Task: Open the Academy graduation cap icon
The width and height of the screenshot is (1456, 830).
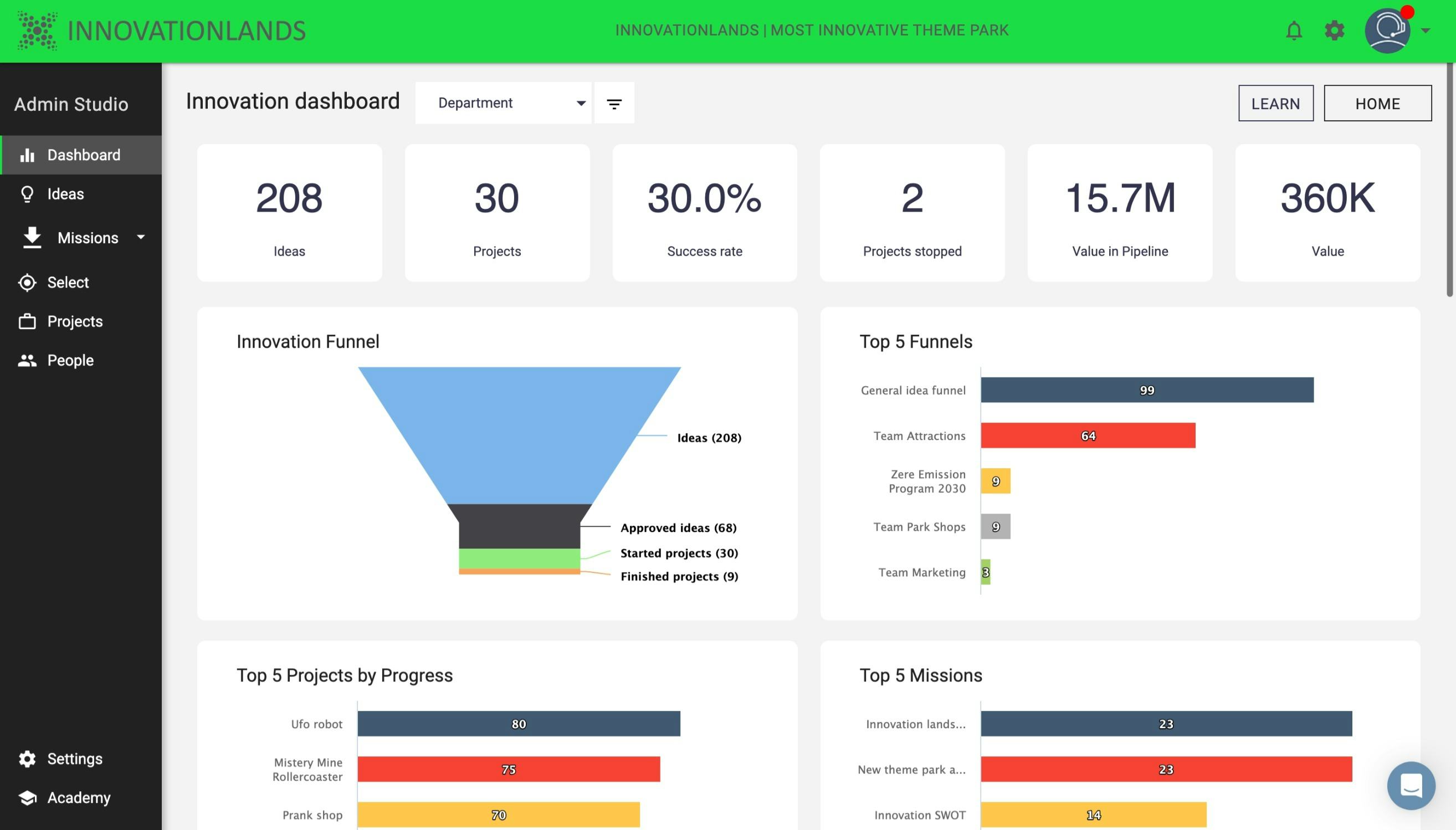Action: (x=27, y=797)
